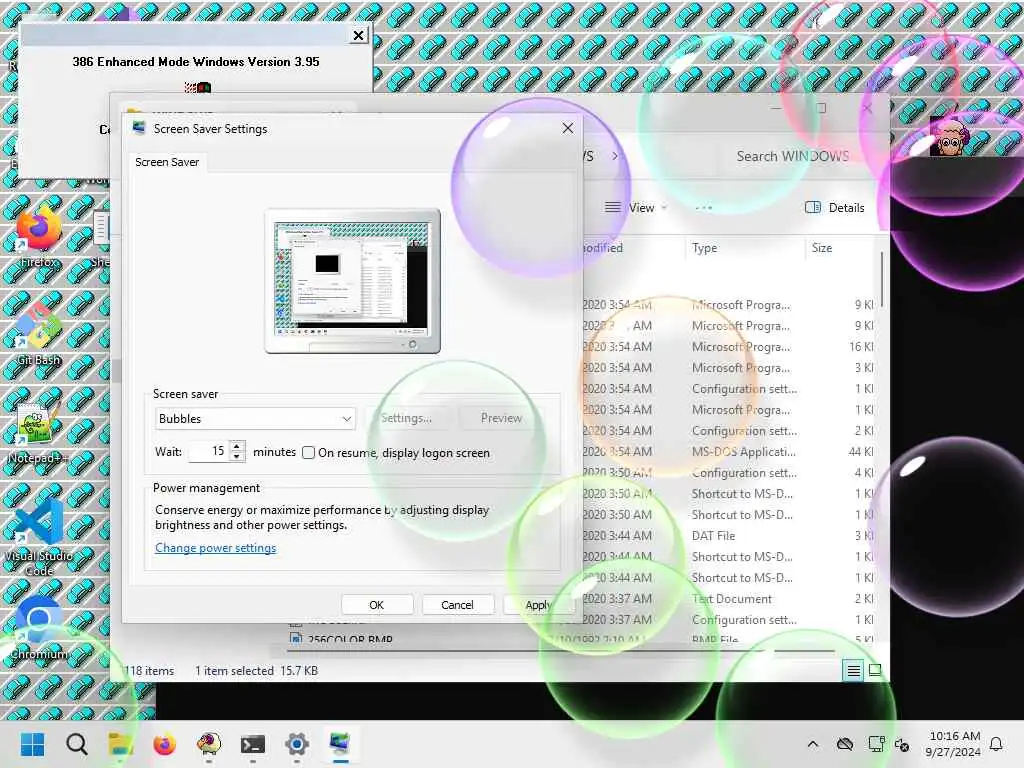The width and height of the screenshot is (1024, 768).
Task: Open Git Bash desktop shortcut
Action: pyautogui.click(x=39, y=334)
